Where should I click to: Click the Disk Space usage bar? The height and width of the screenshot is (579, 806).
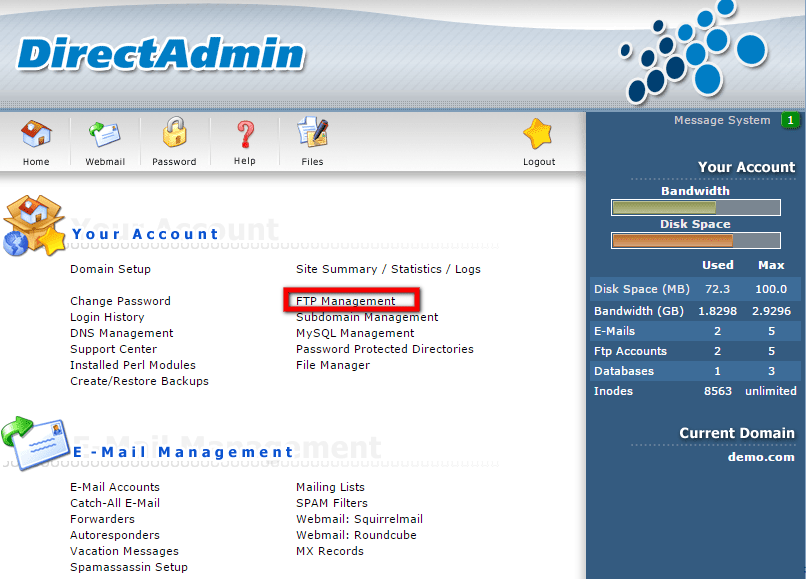pyautogui.click(x=695, y=240)
